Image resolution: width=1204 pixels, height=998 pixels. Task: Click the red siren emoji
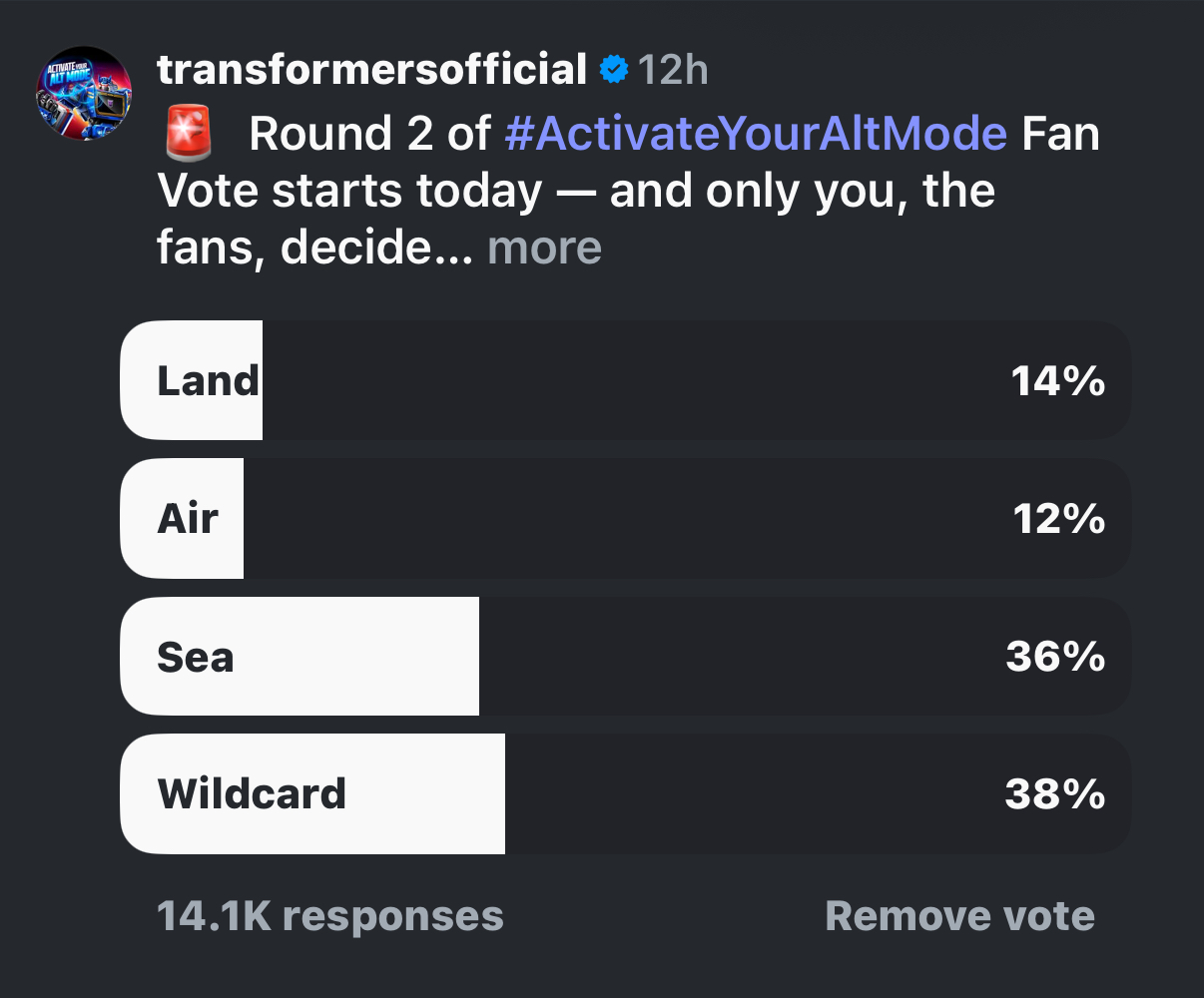189,133
